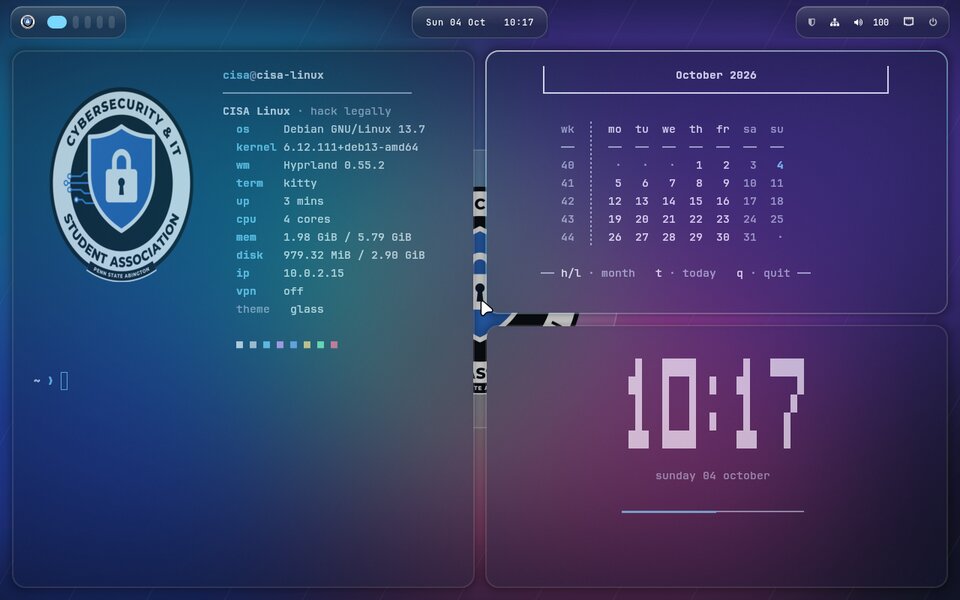Click the Sun 04 Oct 10:17 clock module
The height and width of the screenshot is (600, 960).
click(x=479, y=22)
